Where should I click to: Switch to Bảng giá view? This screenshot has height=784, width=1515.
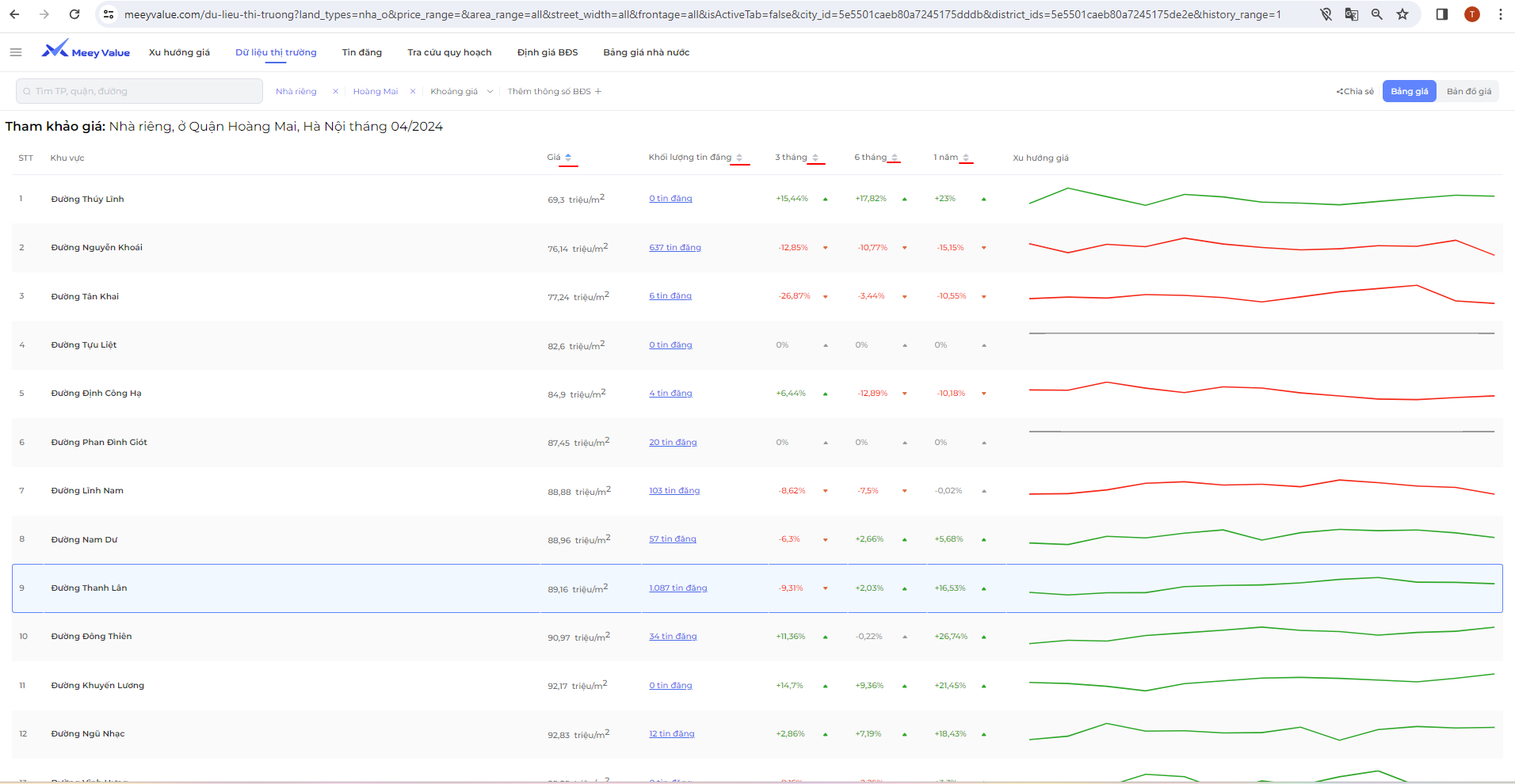pos(1409,91)
